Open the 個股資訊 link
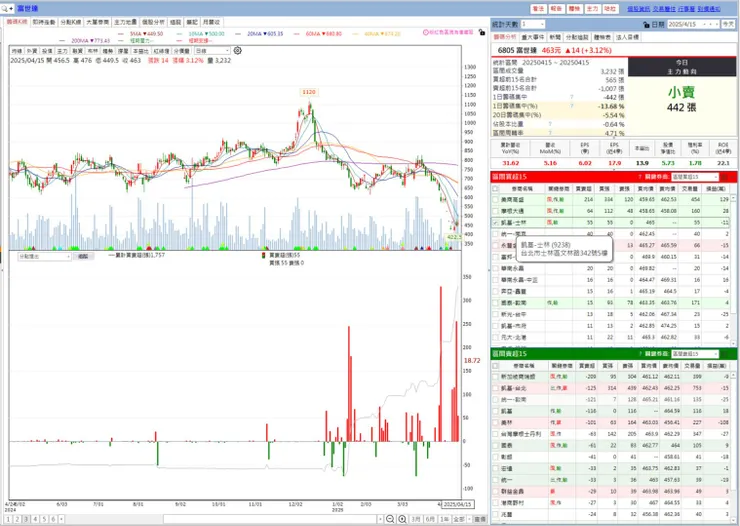Viewport: 740px width, 526px height. [x=638, y=9]
